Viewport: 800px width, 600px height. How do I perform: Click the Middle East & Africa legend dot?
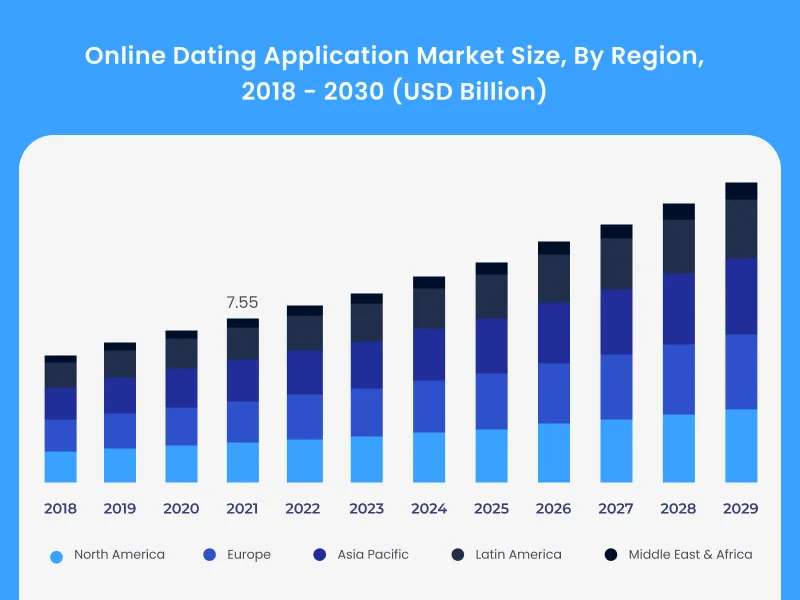(611, 555)
